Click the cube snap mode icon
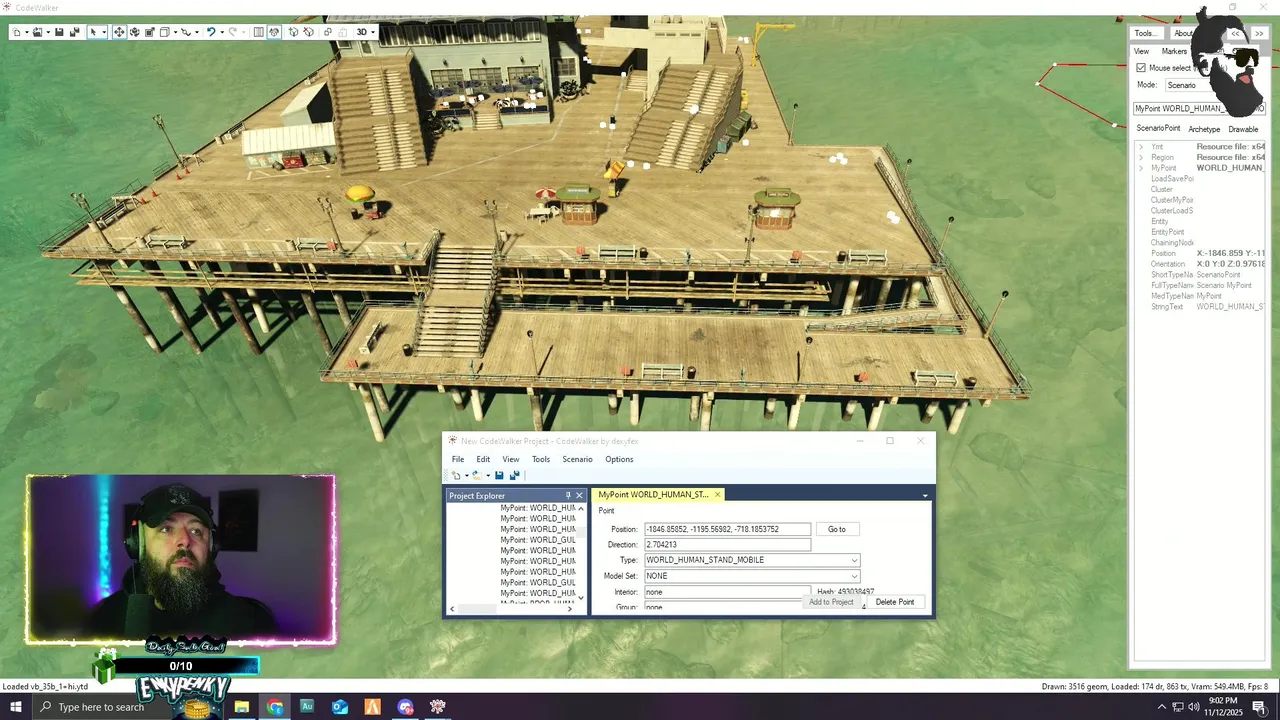The width and height of the screenshot is (1280, 720). [x=165, y=32]
